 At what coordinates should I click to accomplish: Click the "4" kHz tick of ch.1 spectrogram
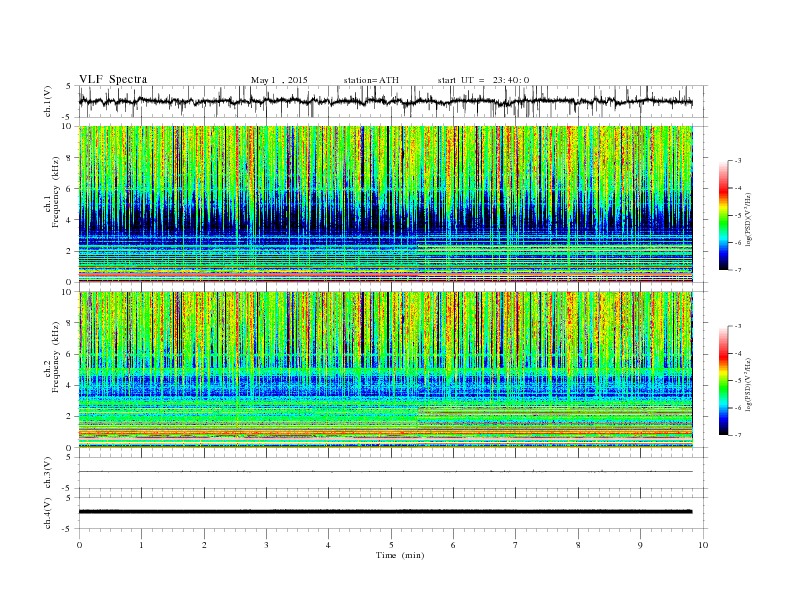(70, 220)
